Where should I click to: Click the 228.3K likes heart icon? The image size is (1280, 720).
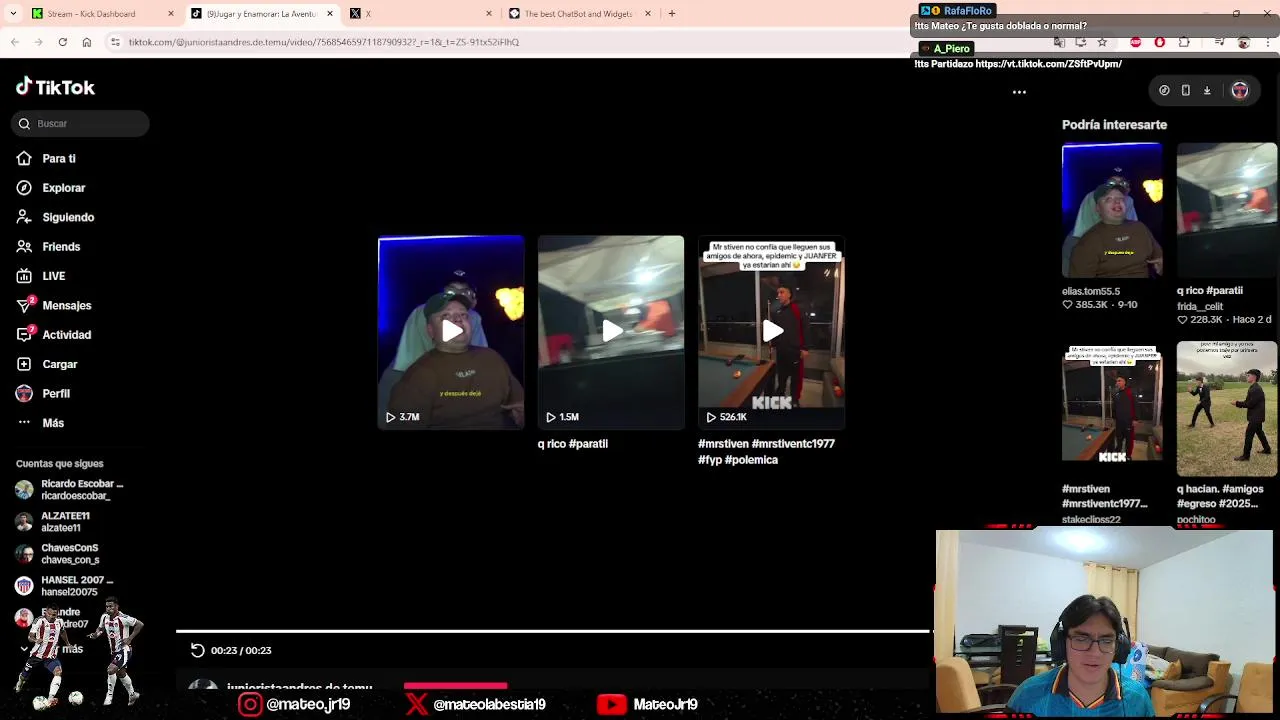(x=1182, y=320)
